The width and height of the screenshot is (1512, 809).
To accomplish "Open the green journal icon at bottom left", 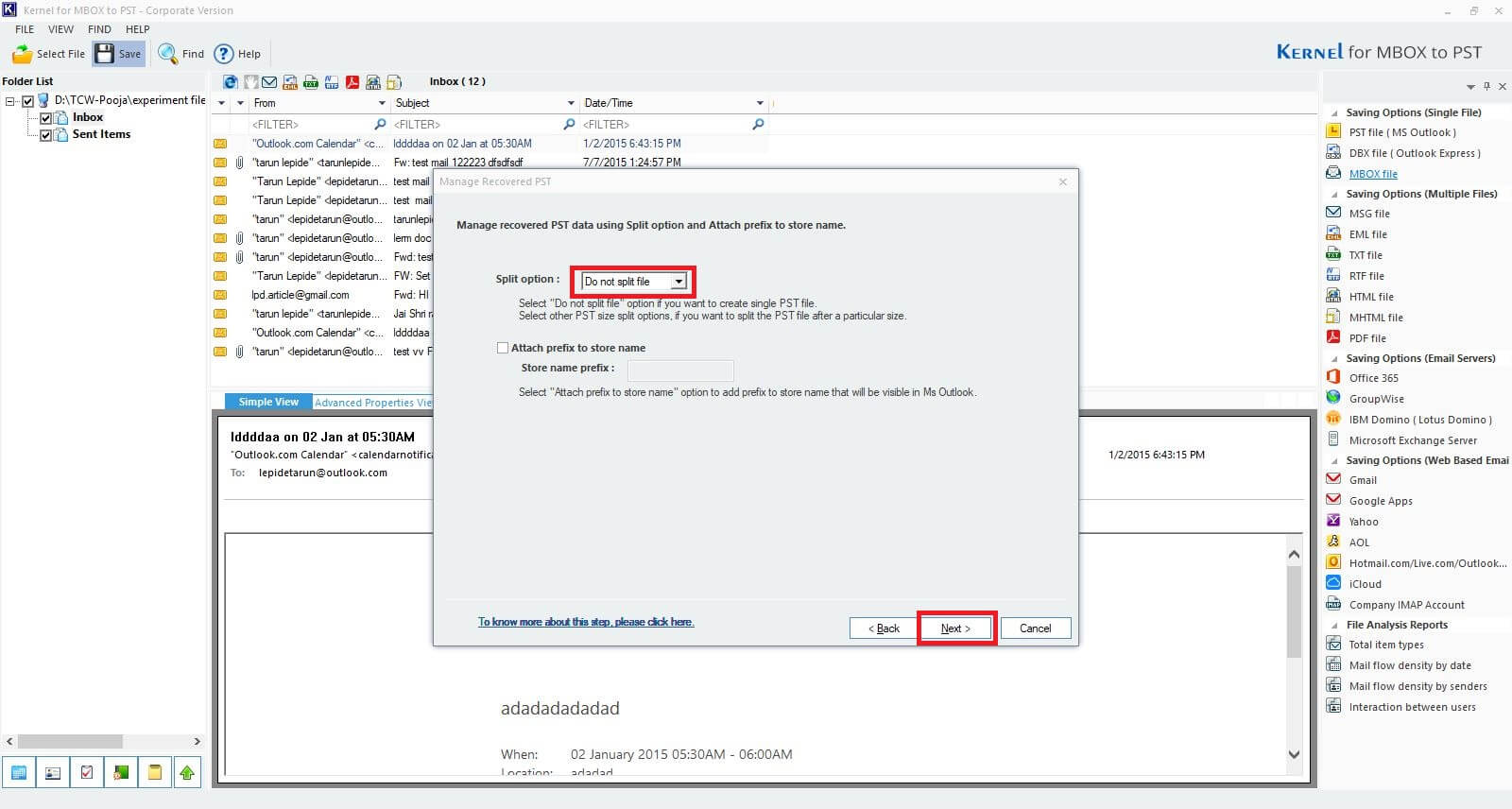I will point(121,772).
